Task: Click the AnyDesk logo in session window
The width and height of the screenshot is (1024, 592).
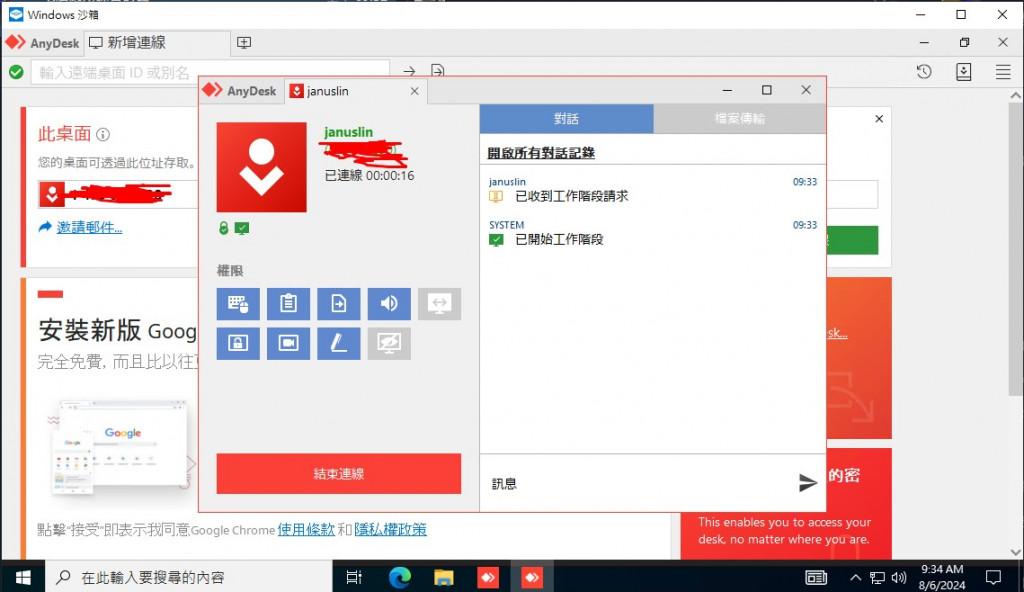Action: [239, 91]
